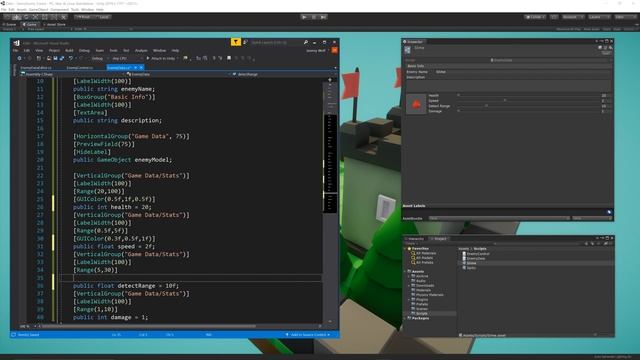Open the EnemyData class dropdown

[178, 74]
